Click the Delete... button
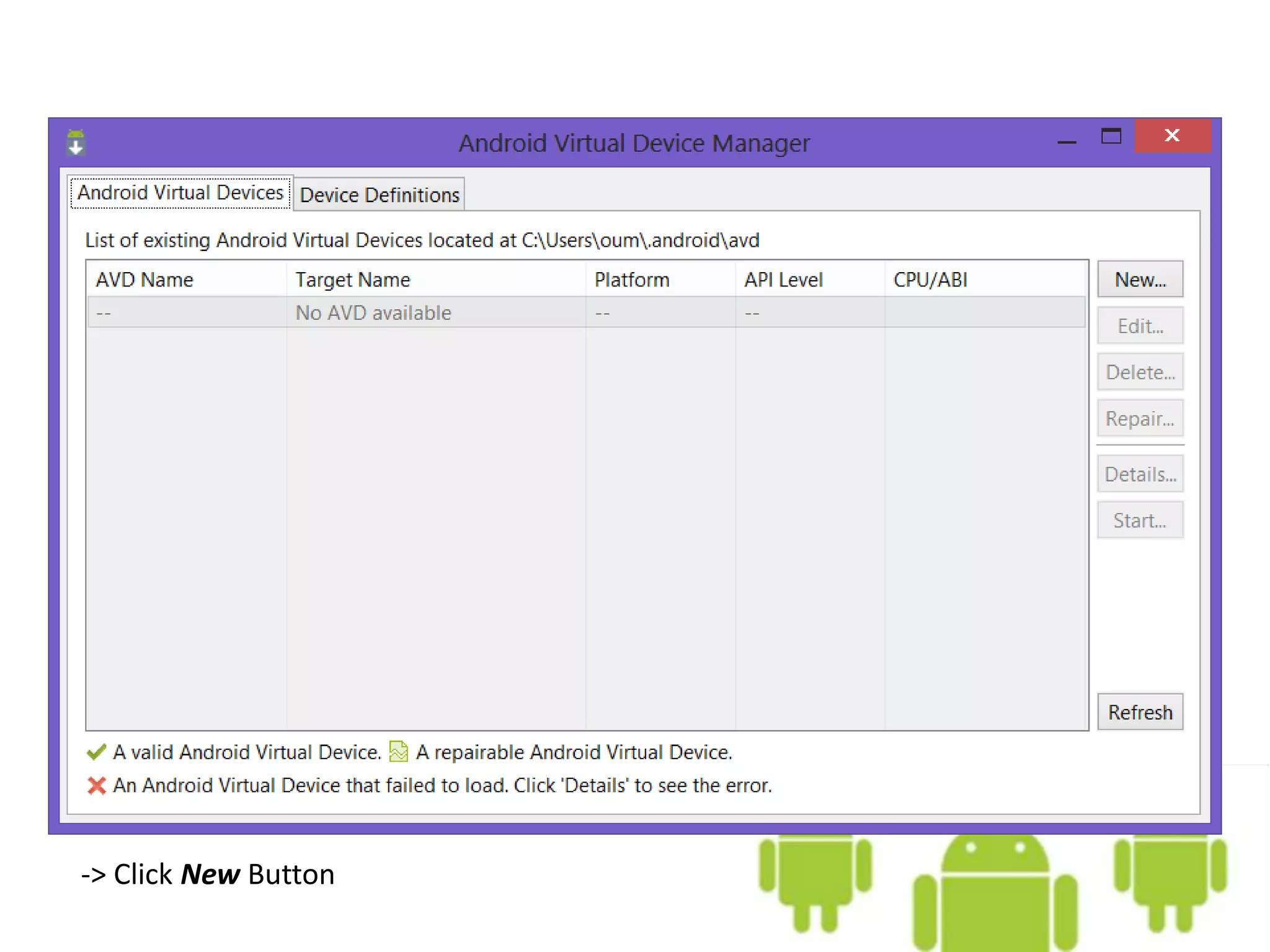The image size is (1270, 952). pyautogui.click(x=1140, y=372)
